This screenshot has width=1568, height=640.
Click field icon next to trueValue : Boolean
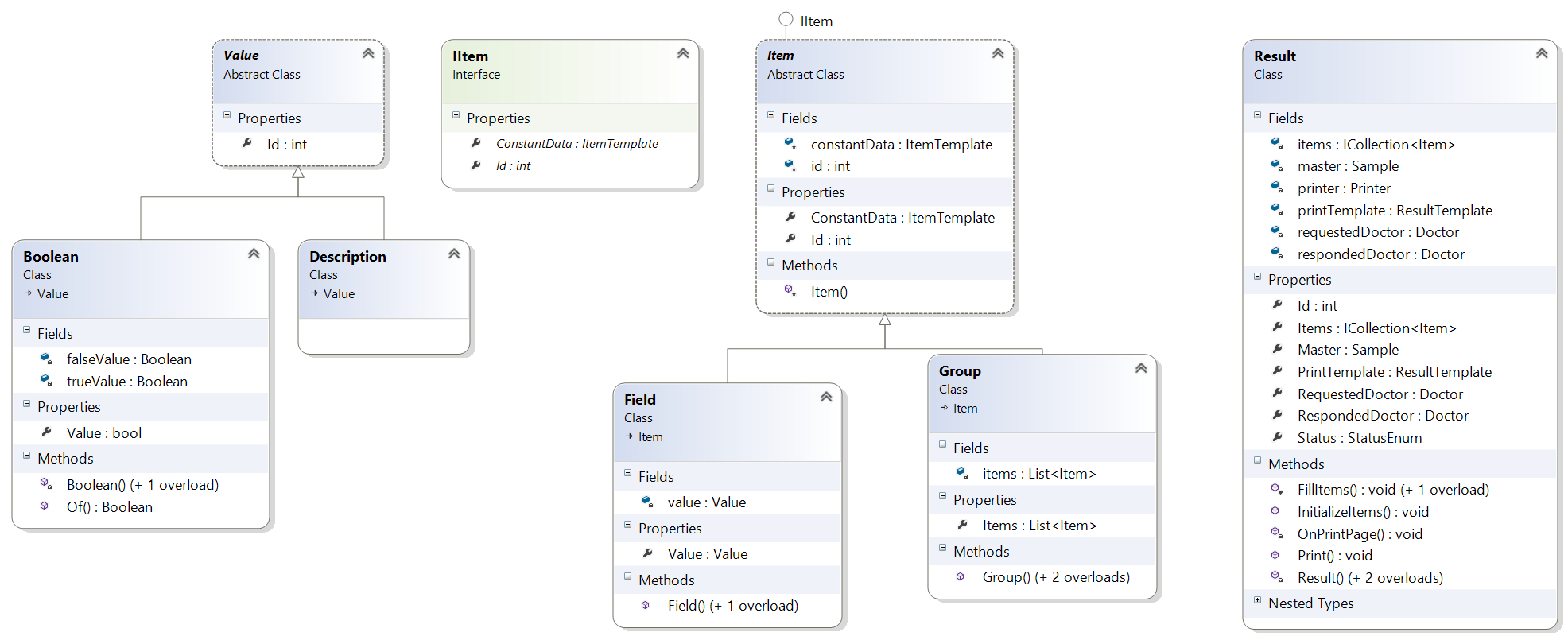[x=46, y=381]
